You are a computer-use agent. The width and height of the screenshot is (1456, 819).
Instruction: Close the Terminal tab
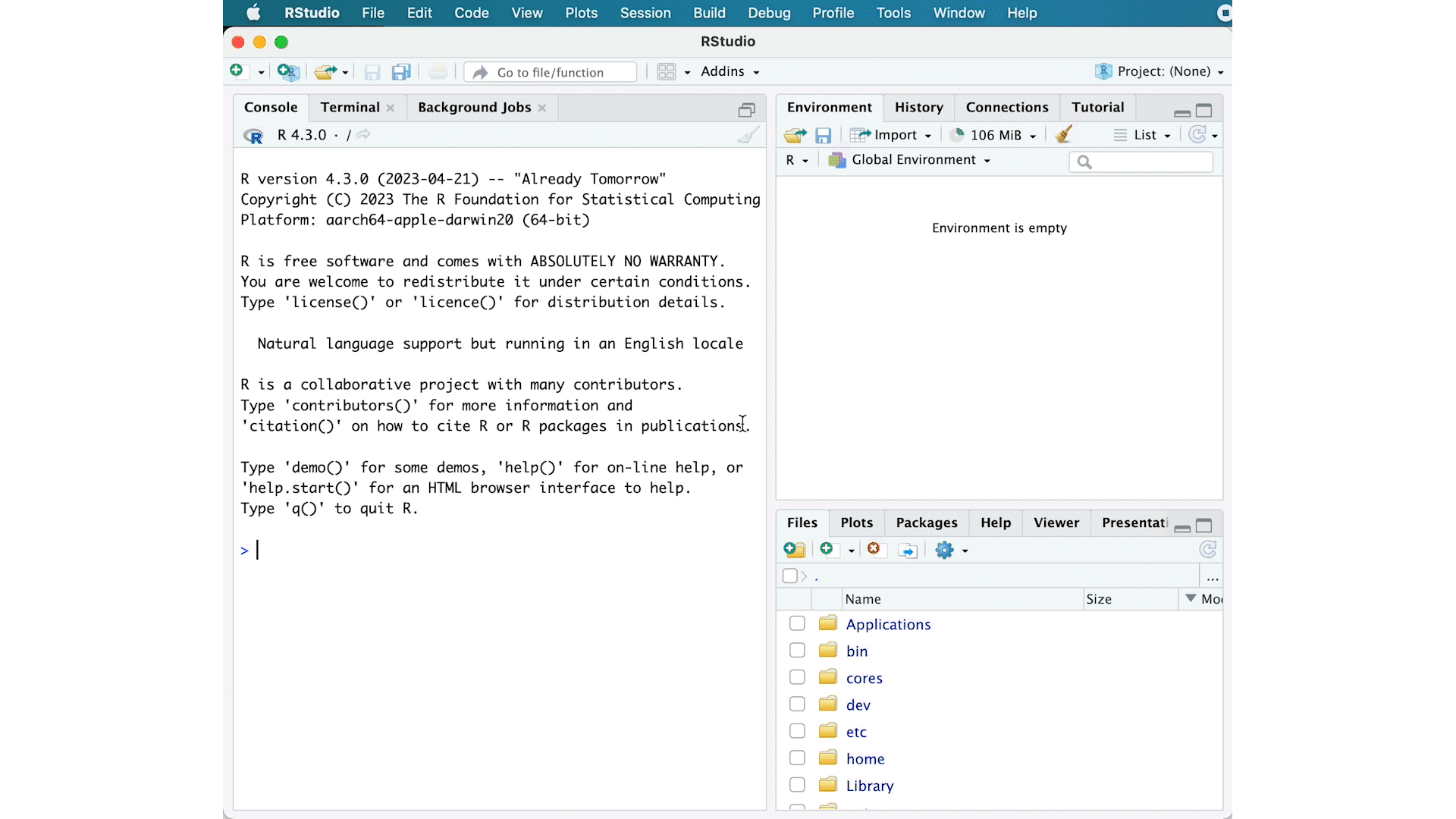(391, 108)
